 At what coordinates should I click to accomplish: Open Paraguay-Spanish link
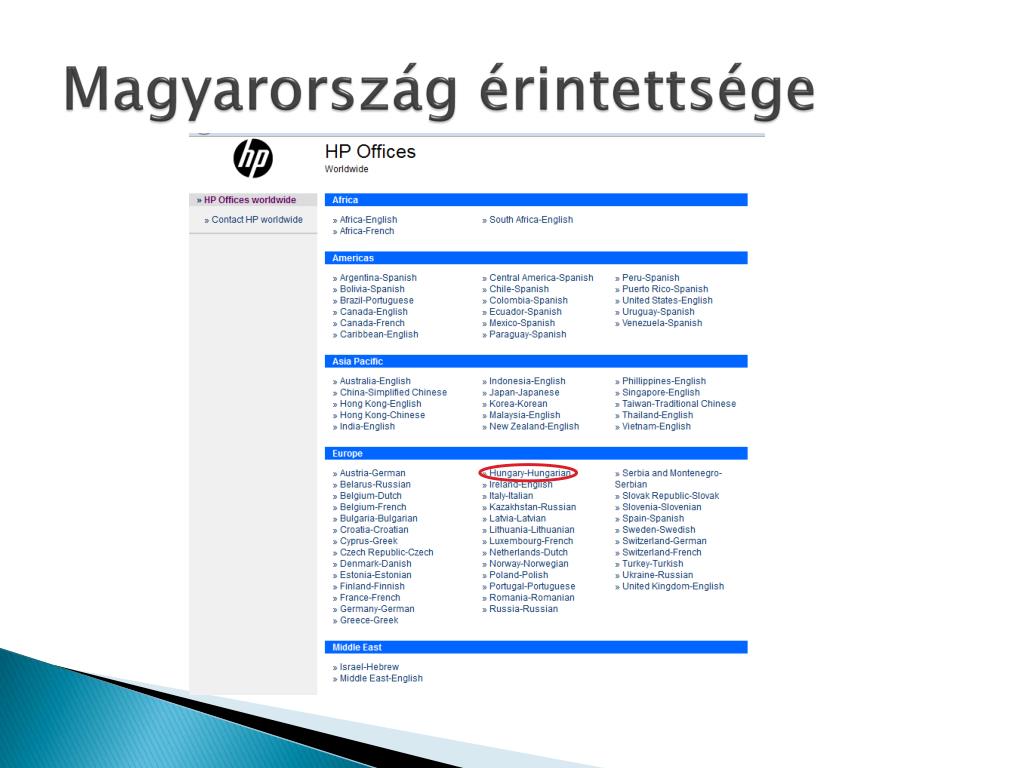click(528, 334)
